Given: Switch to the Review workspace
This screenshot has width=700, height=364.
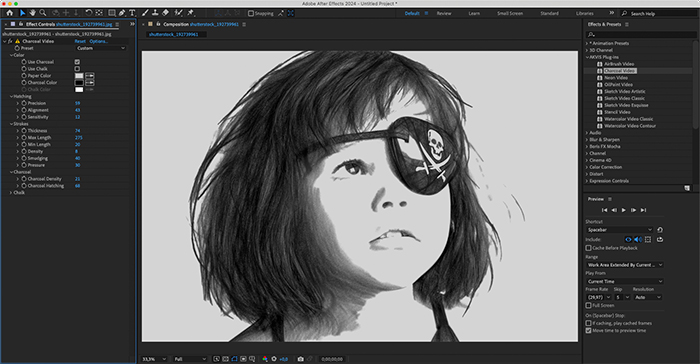Looking at the screenshot, I should [444, 13].
